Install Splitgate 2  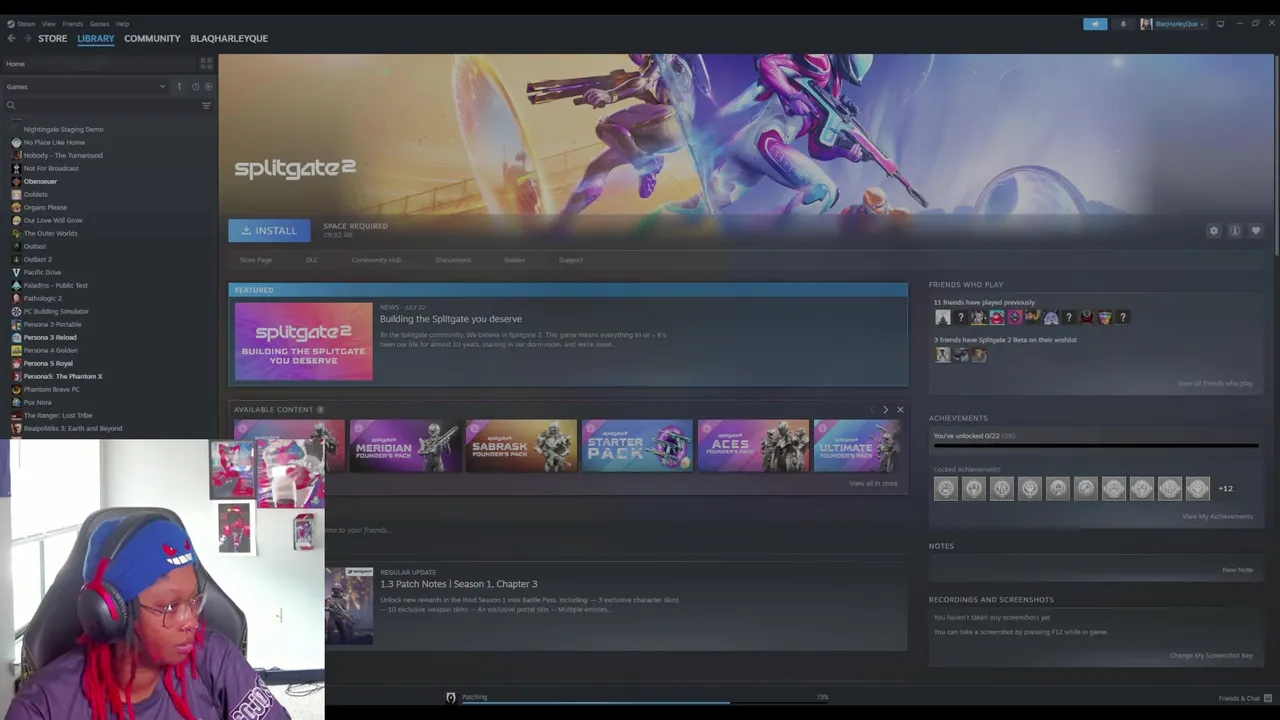269,231
